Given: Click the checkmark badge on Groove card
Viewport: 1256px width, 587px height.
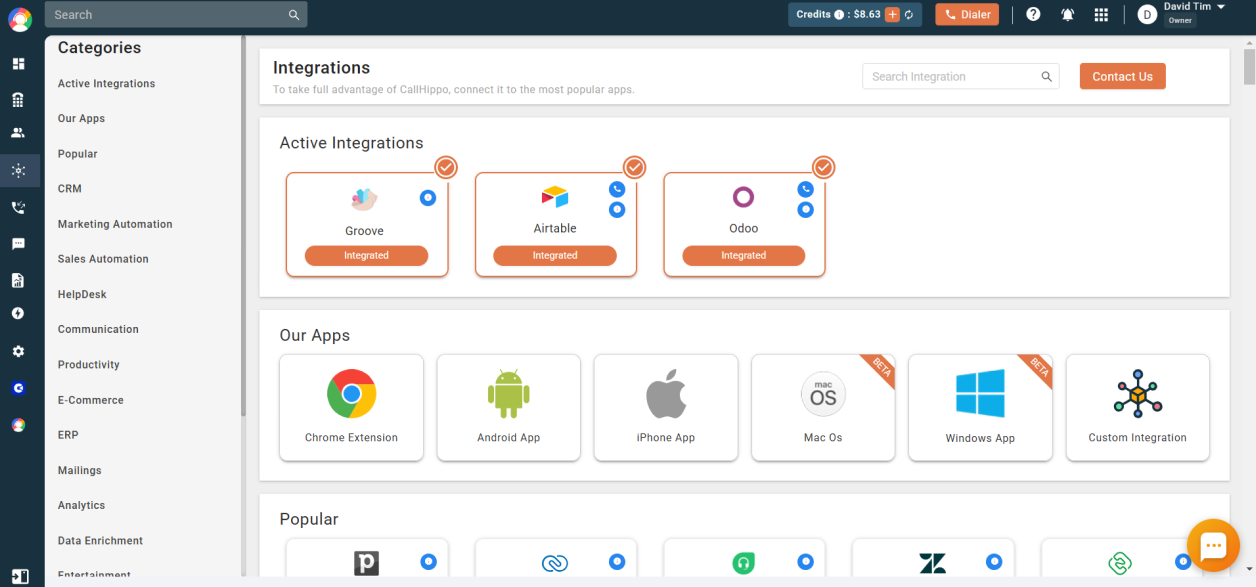Looking at the screenshot, I should click(446, 167).
